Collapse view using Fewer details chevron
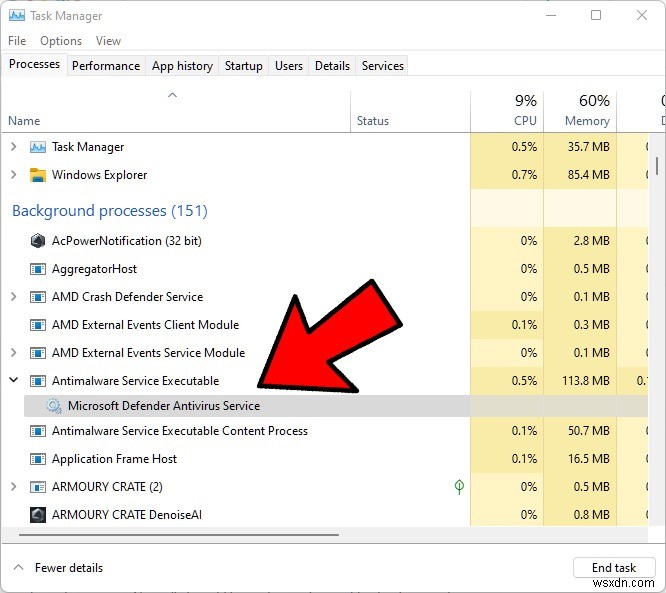Viewport: 666px width, 593px height. pos(18,567)
